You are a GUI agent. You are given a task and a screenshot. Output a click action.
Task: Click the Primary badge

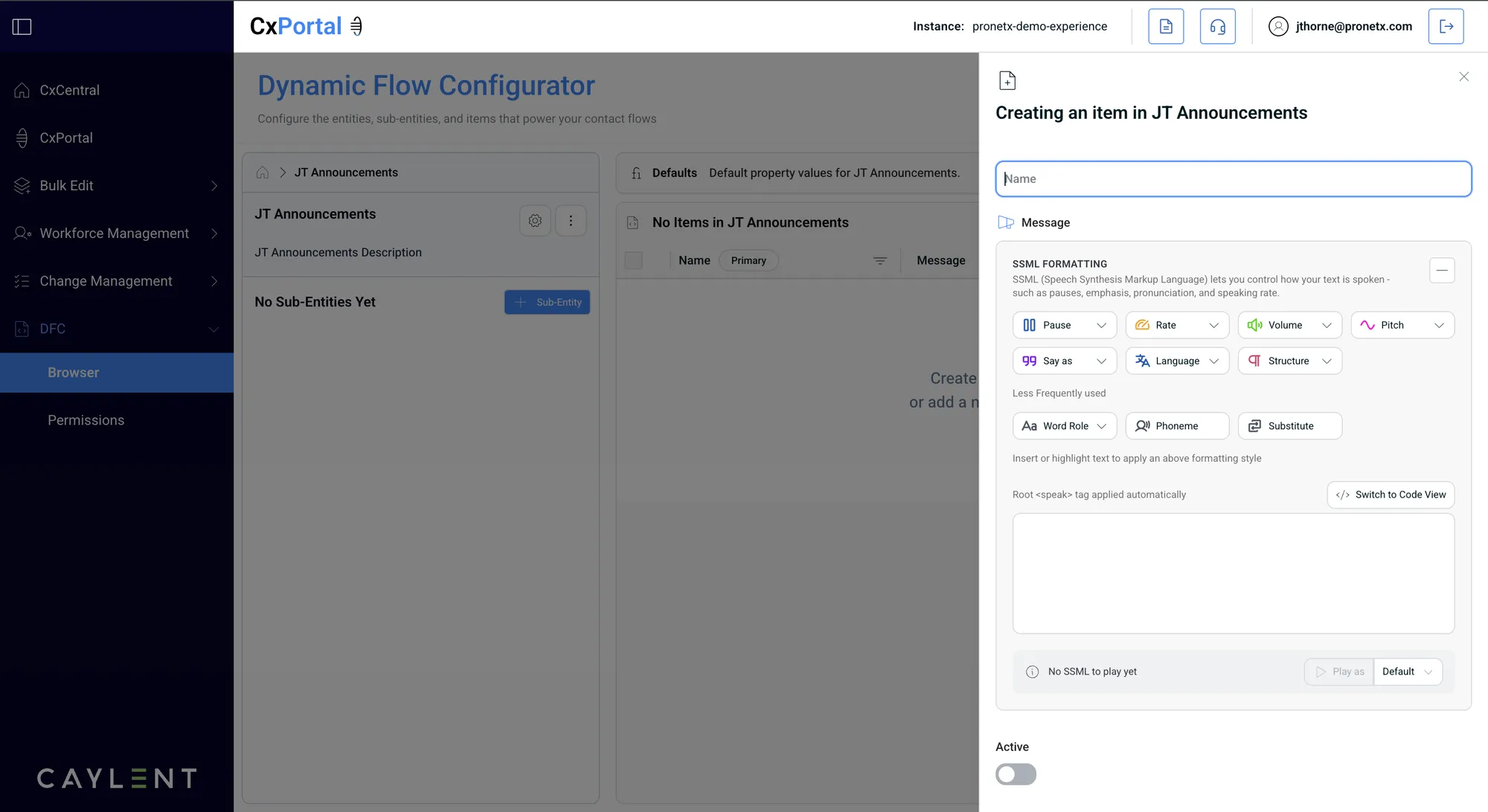(x=748, y=261)
